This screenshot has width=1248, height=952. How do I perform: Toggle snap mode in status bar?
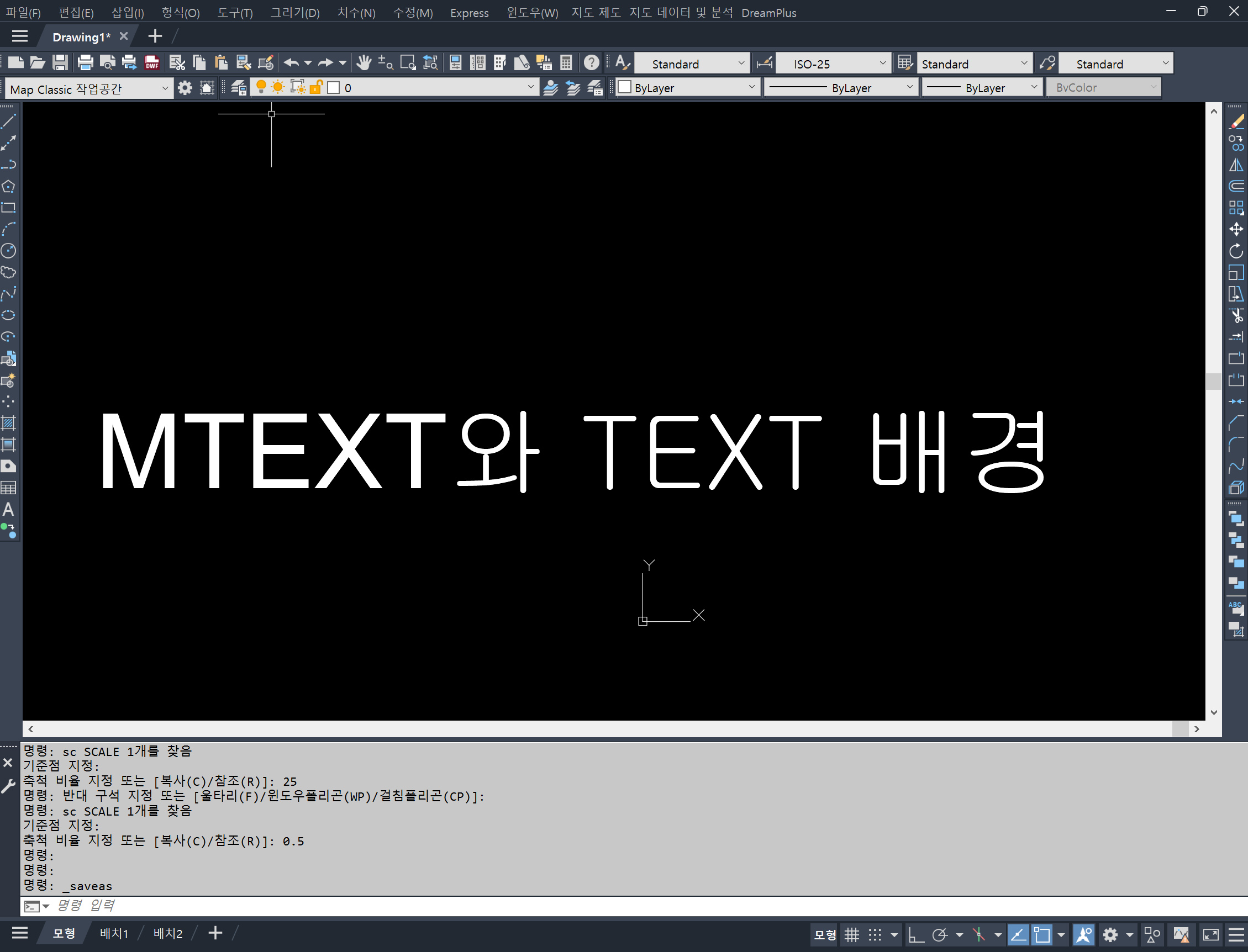point(875,934)
